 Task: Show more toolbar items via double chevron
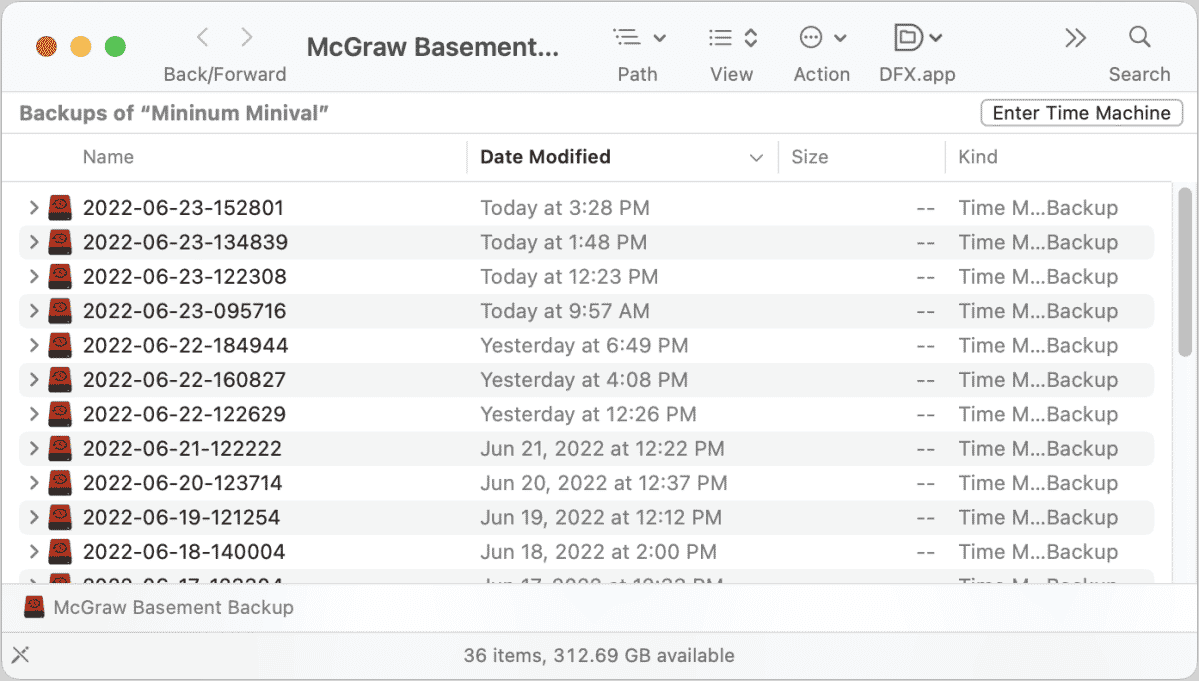1076,37
